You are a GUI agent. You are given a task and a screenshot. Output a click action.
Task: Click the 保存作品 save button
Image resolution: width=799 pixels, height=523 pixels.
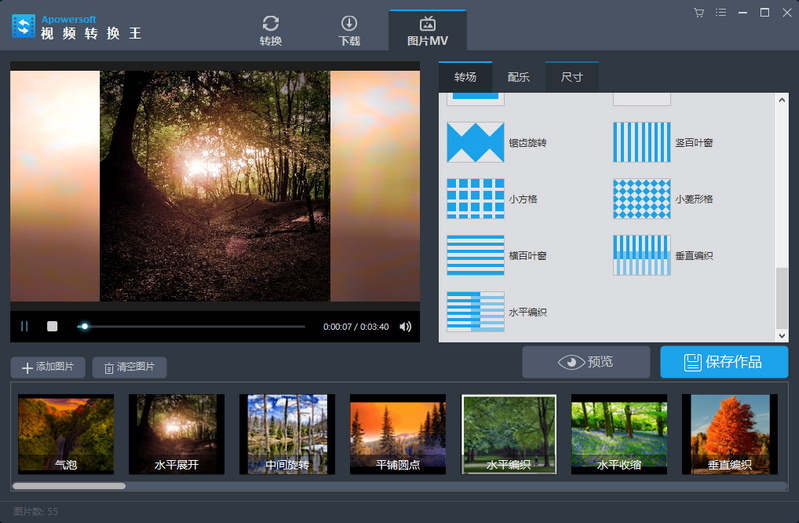tap(724, 362)
